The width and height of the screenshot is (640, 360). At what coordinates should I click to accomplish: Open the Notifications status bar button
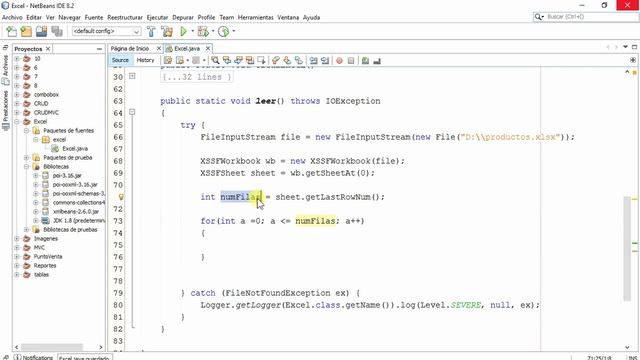click(33, 358)
